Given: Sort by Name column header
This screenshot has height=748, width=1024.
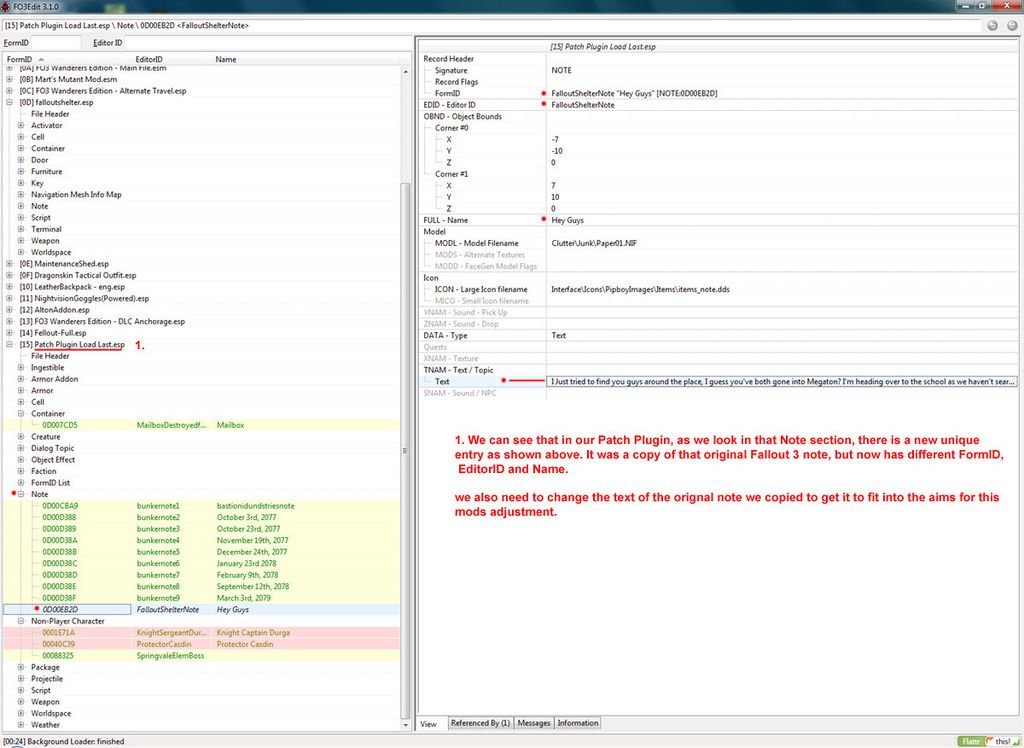Looking at the screenshot, I should 226,59.
